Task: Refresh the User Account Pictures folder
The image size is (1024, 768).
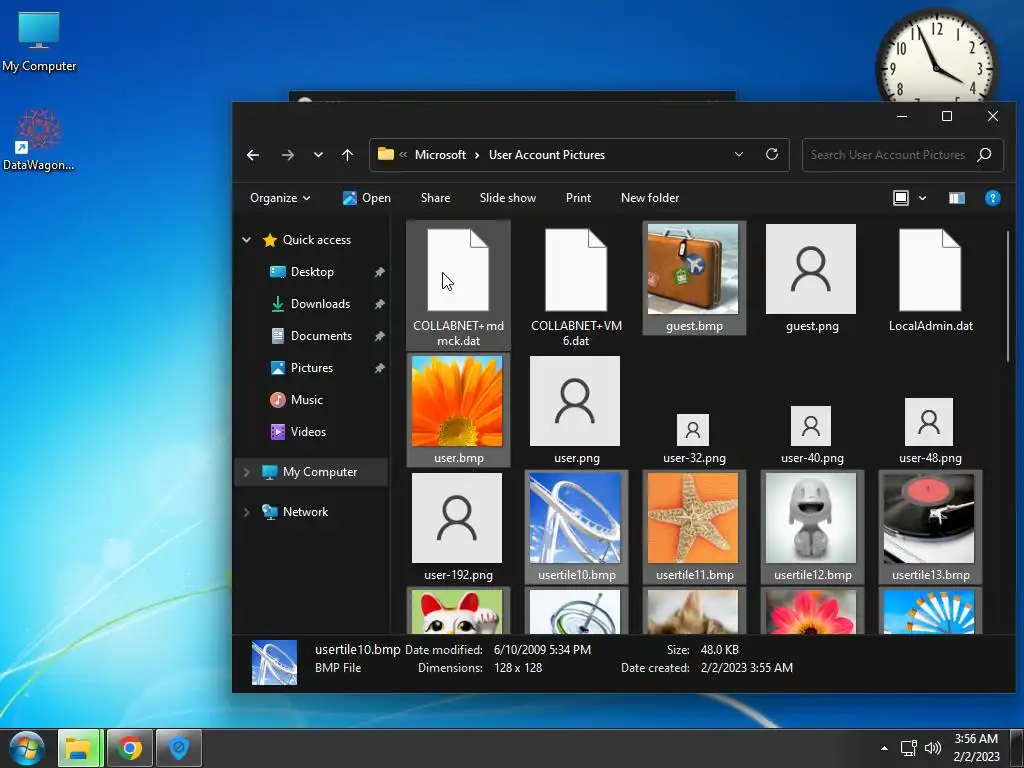Action: click(x=772, y=154)
